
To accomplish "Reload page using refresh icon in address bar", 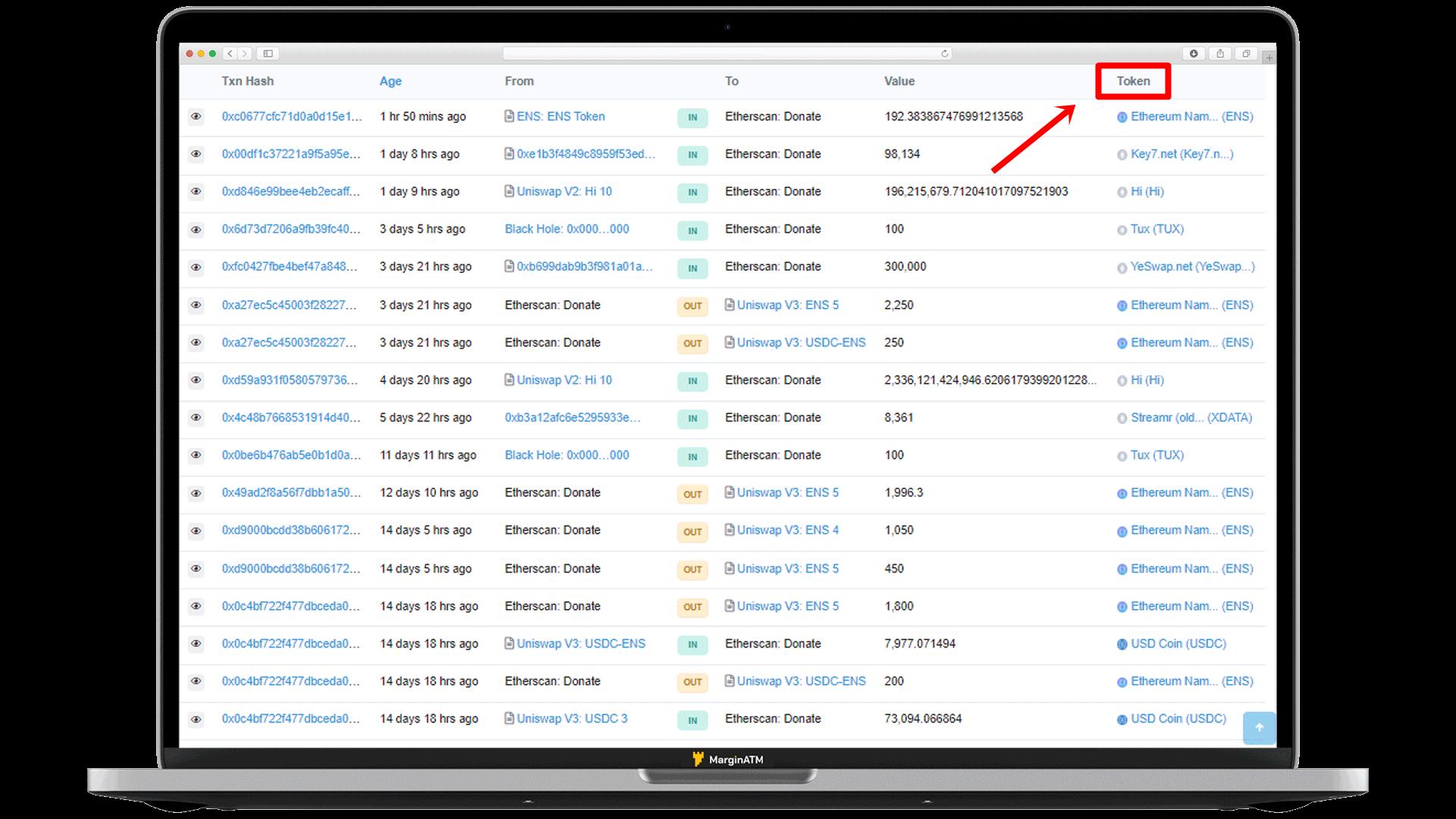I will coord(944,53).
